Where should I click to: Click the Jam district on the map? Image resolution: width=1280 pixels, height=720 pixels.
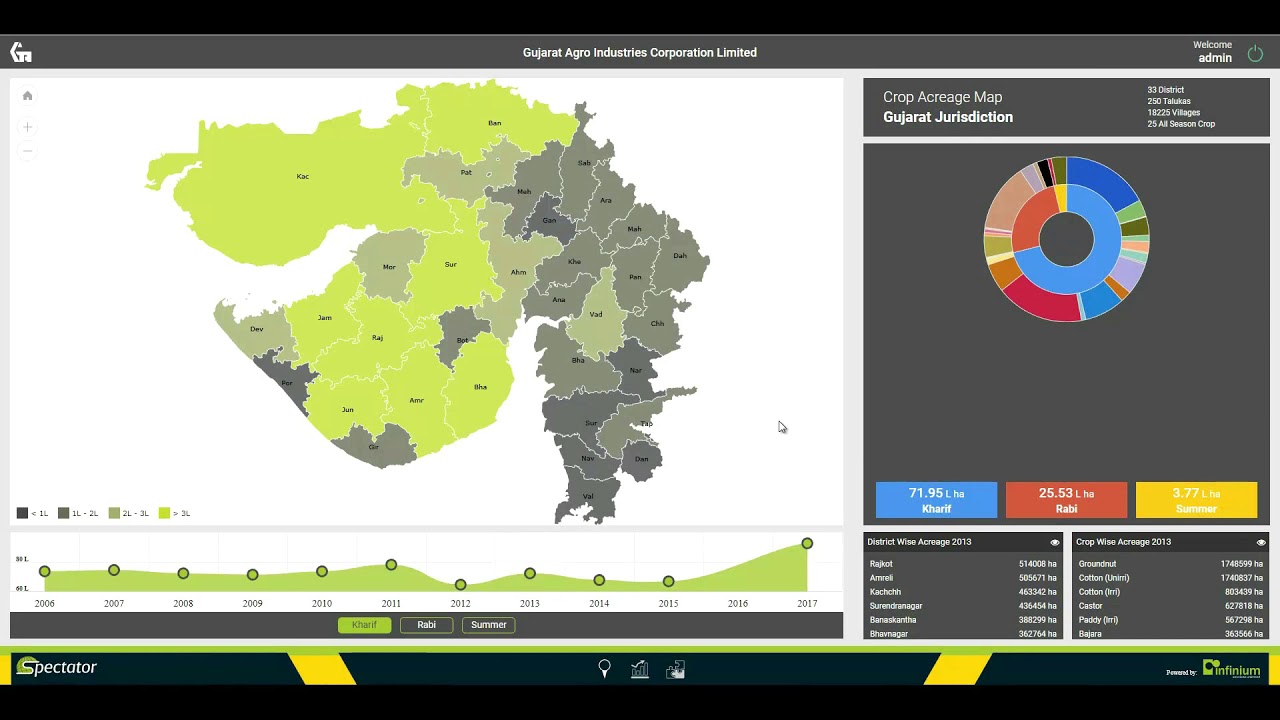click(324, 317)
